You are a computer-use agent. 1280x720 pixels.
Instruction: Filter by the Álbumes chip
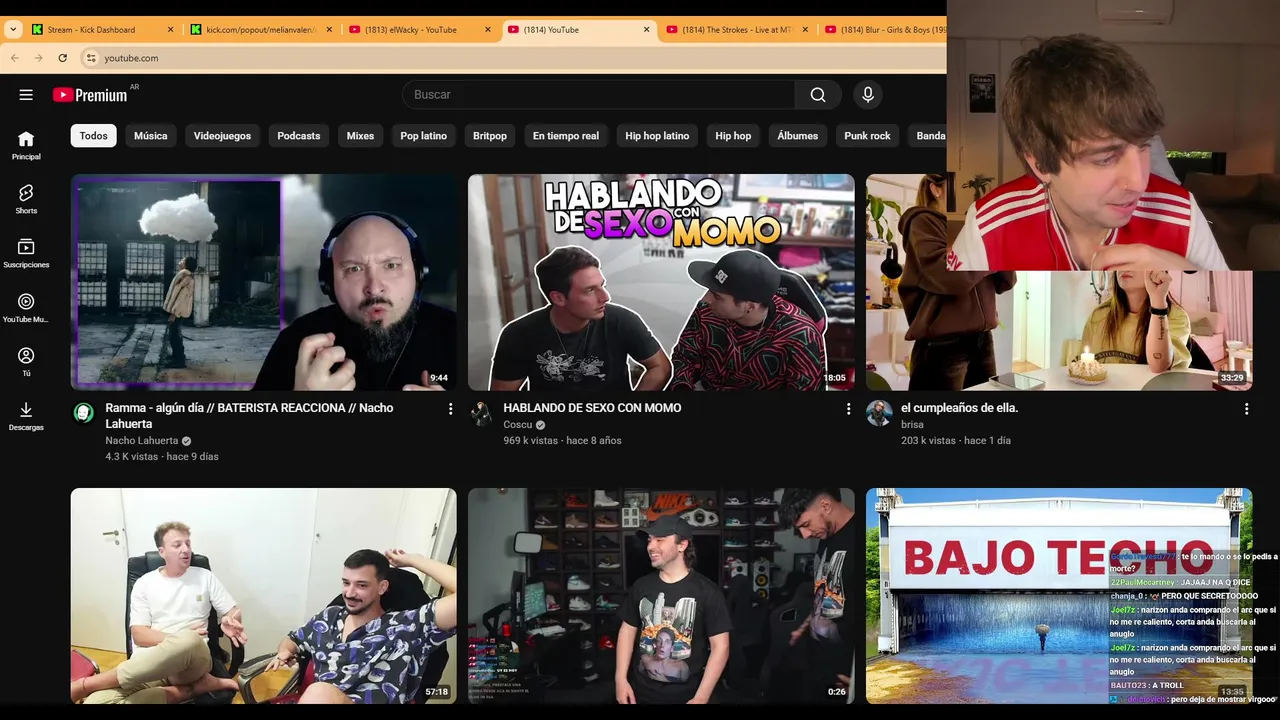798,136
